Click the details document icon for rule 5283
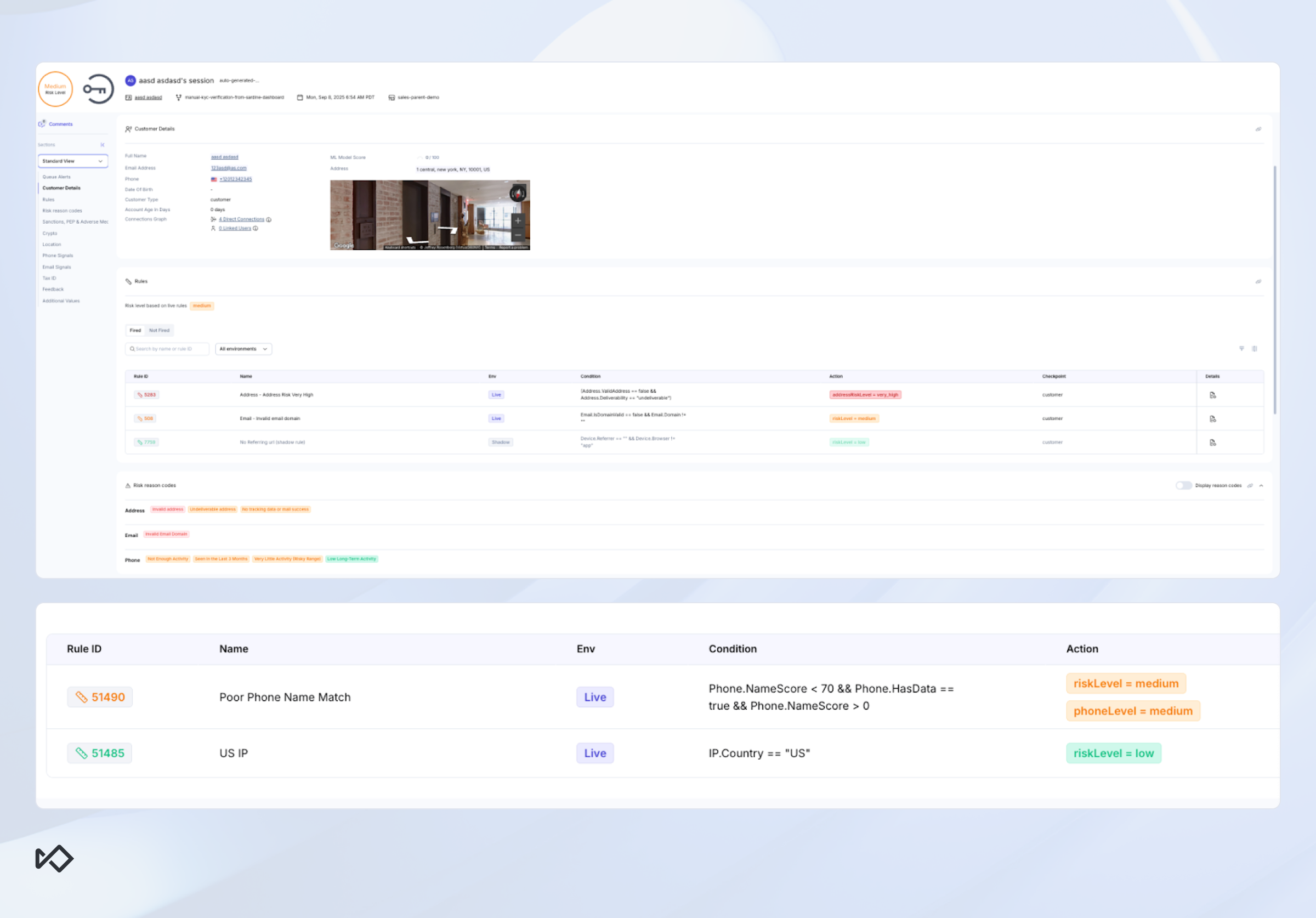 click(x=1212, y=394)
